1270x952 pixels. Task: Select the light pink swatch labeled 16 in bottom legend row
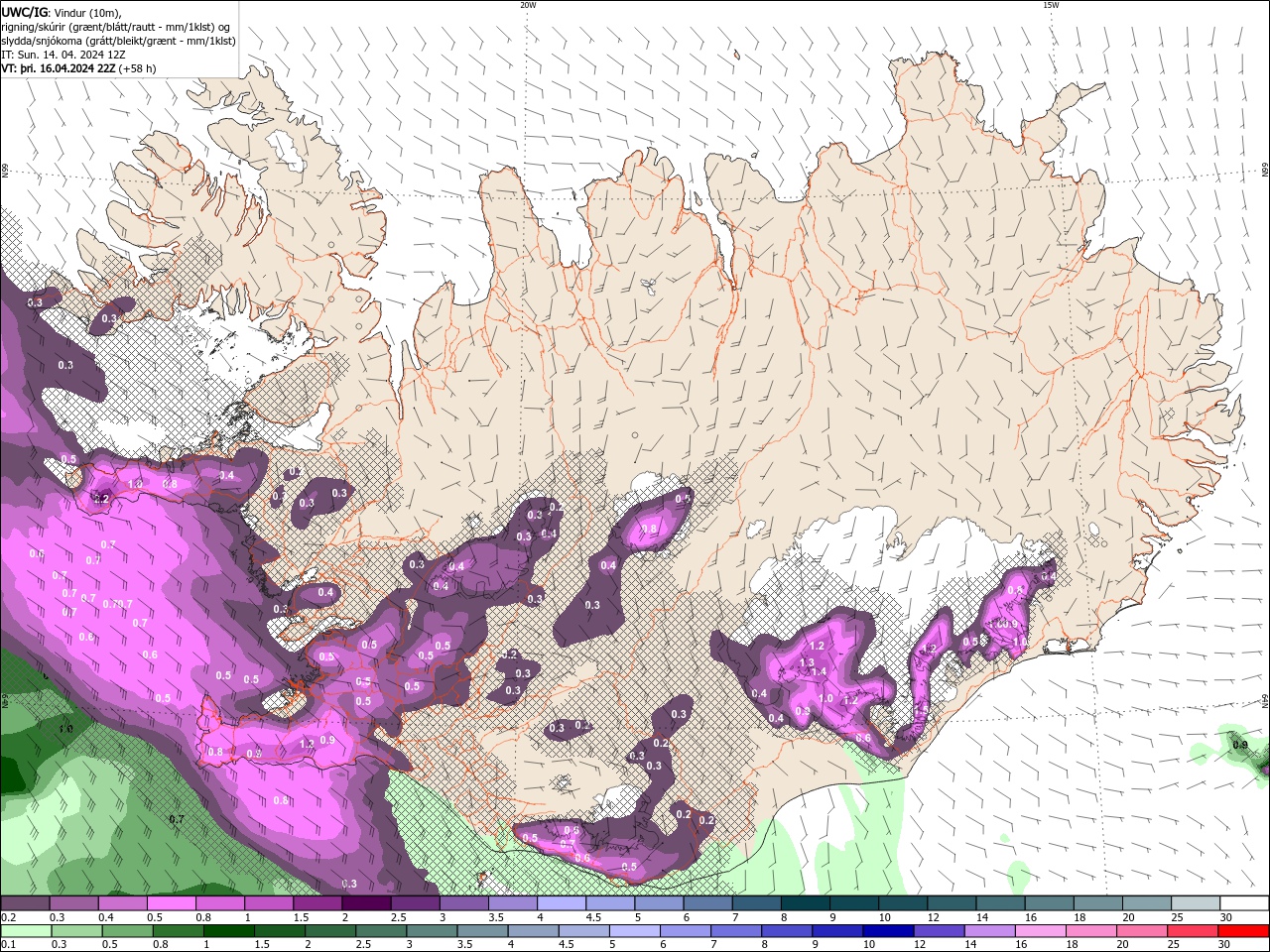[x=1041, y=931]
